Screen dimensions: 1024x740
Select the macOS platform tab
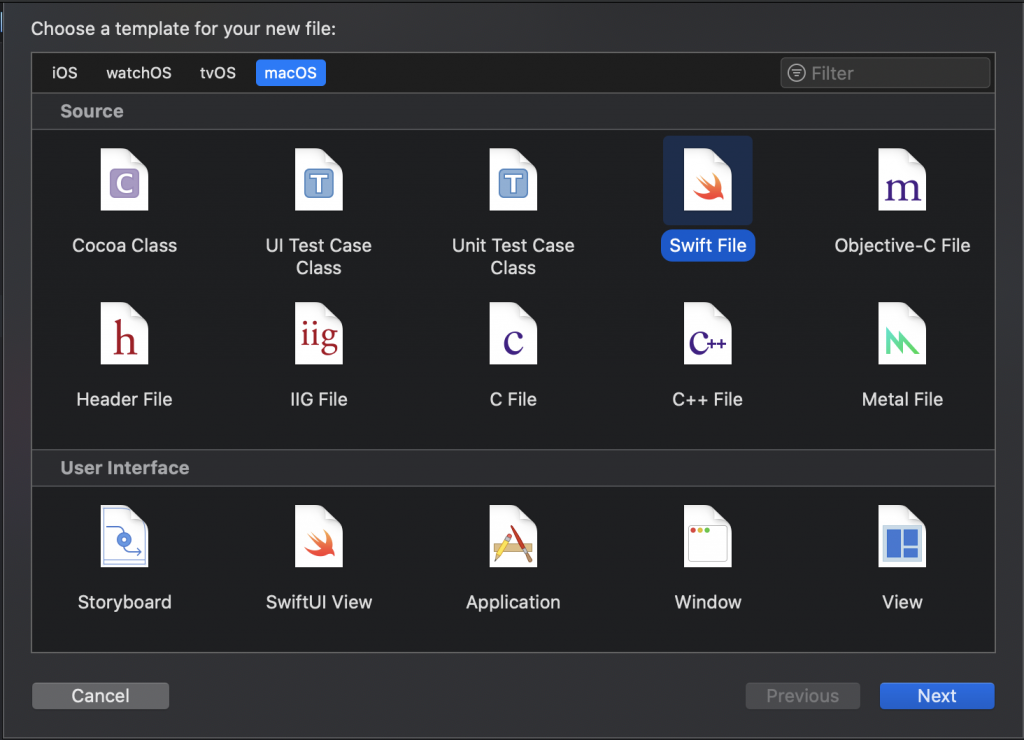click(291, 72)
